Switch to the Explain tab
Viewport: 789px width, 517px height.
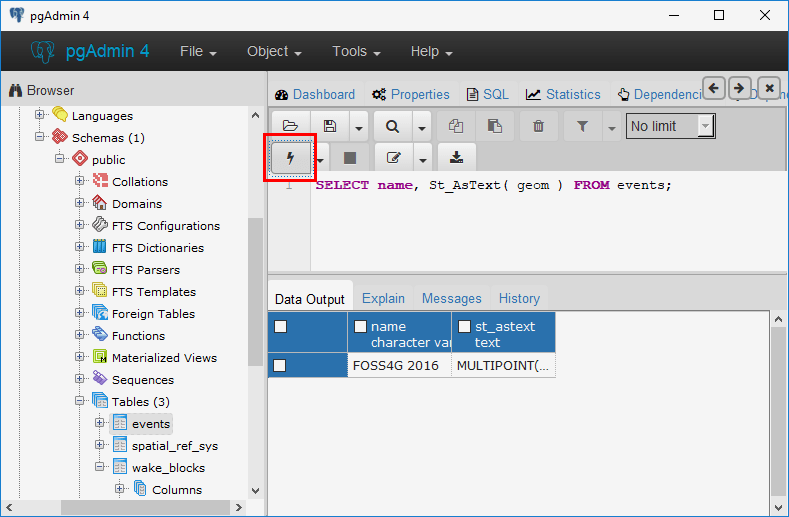click(383, 299)
